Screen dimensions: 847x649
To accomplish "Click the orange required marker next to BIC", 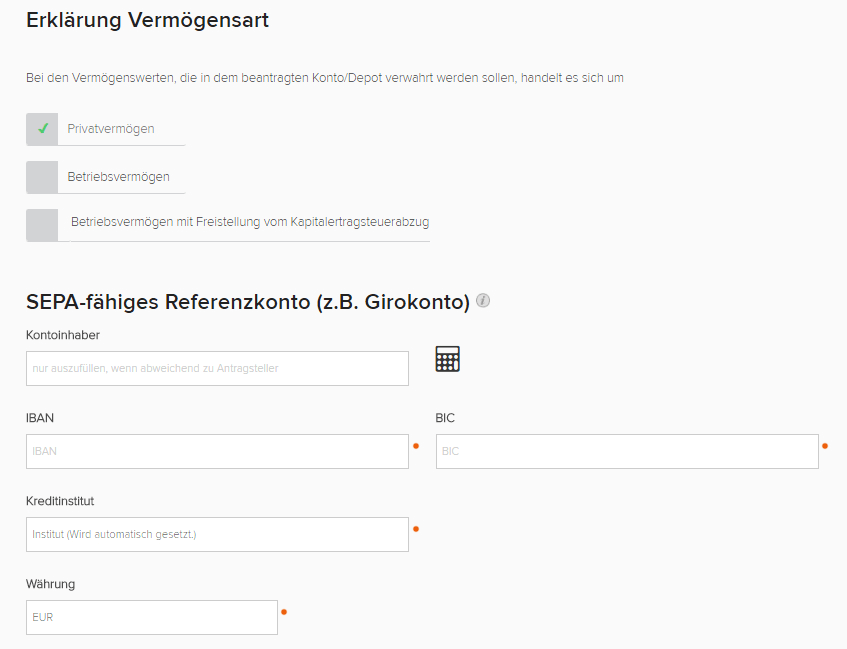I will pos(825,445).
